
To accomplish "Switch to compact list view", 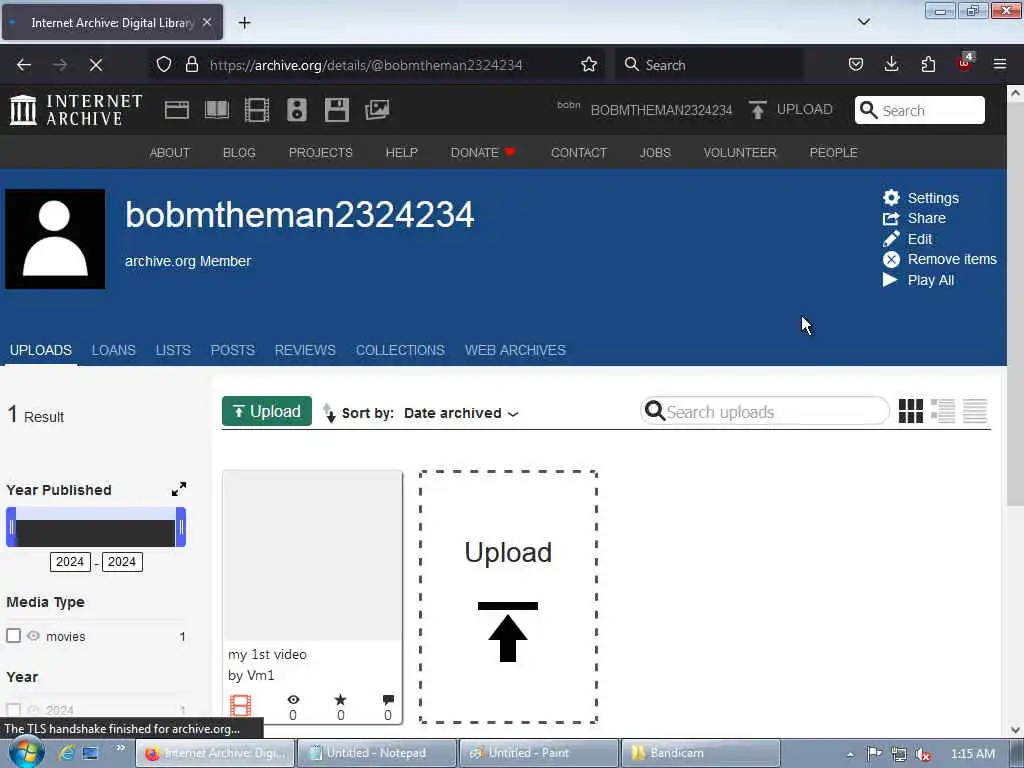I will [974, 411].
